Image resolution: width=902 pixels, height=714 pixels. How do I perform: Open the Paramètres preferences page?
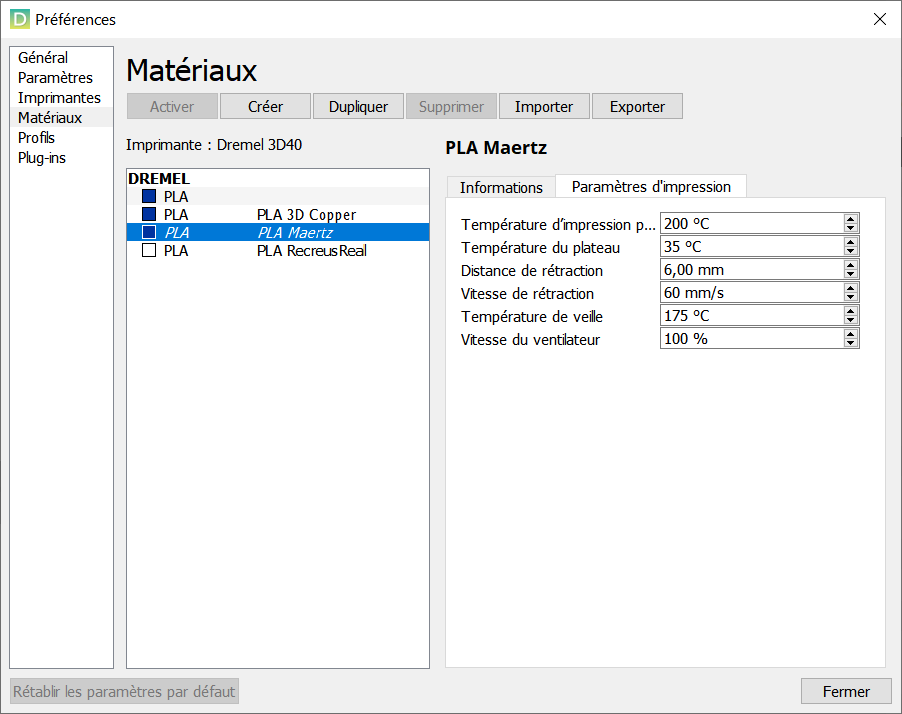coord(61,78)
